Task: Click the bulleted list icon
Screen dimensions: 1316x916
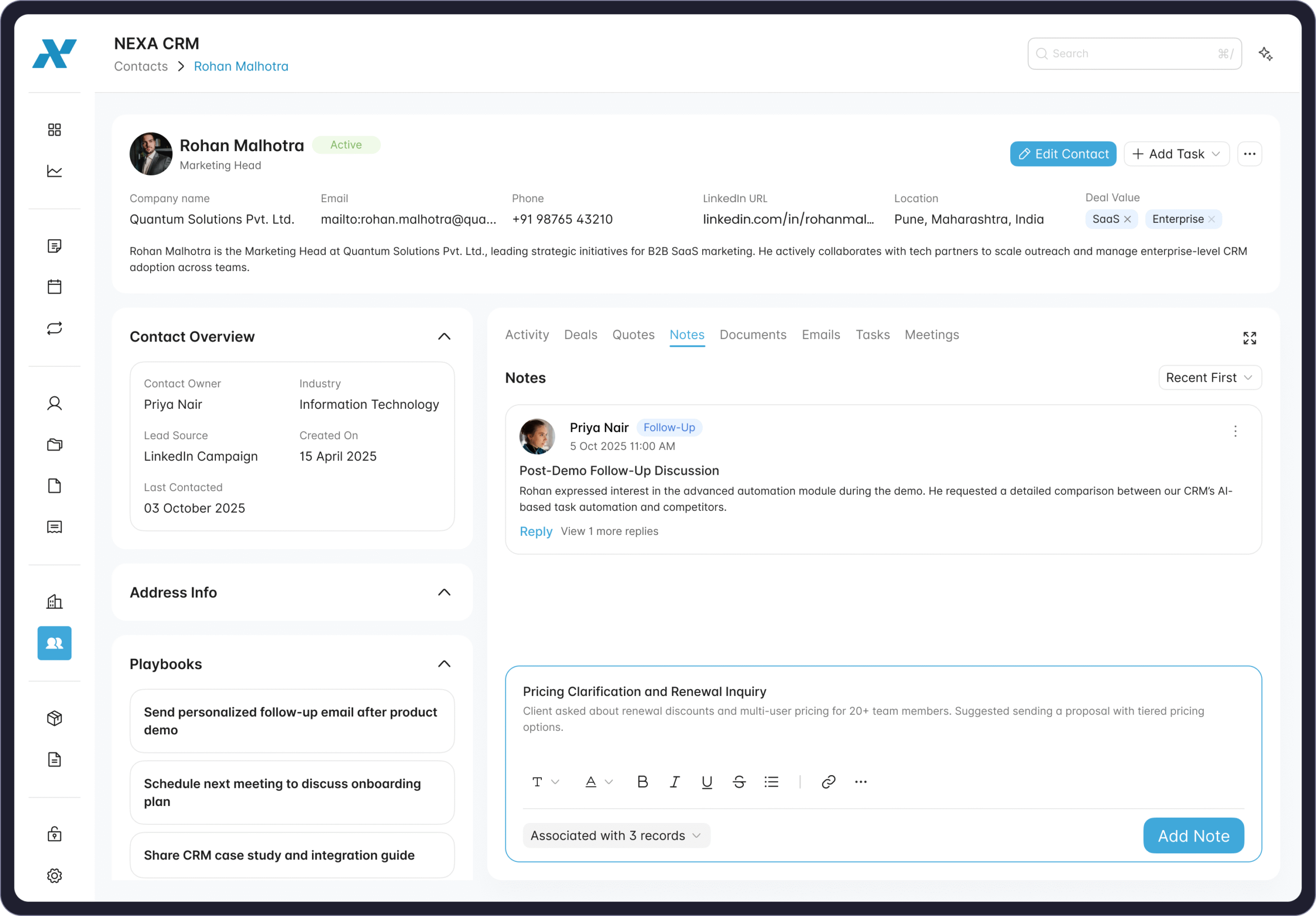Action: tap(771, 782)
